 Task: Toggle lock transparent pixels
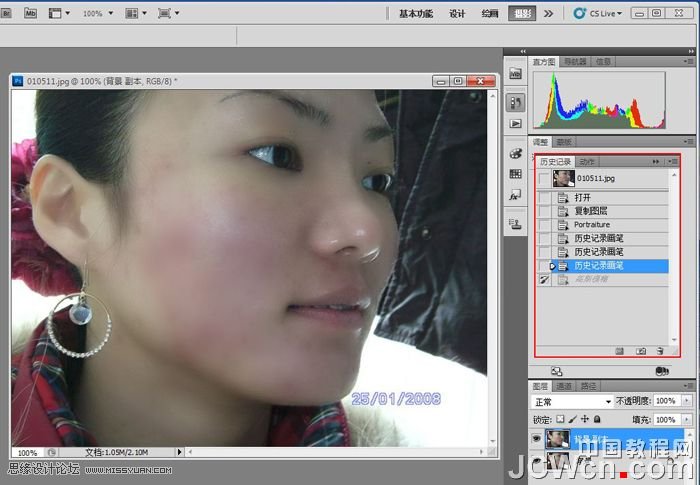tap(560, 419)
